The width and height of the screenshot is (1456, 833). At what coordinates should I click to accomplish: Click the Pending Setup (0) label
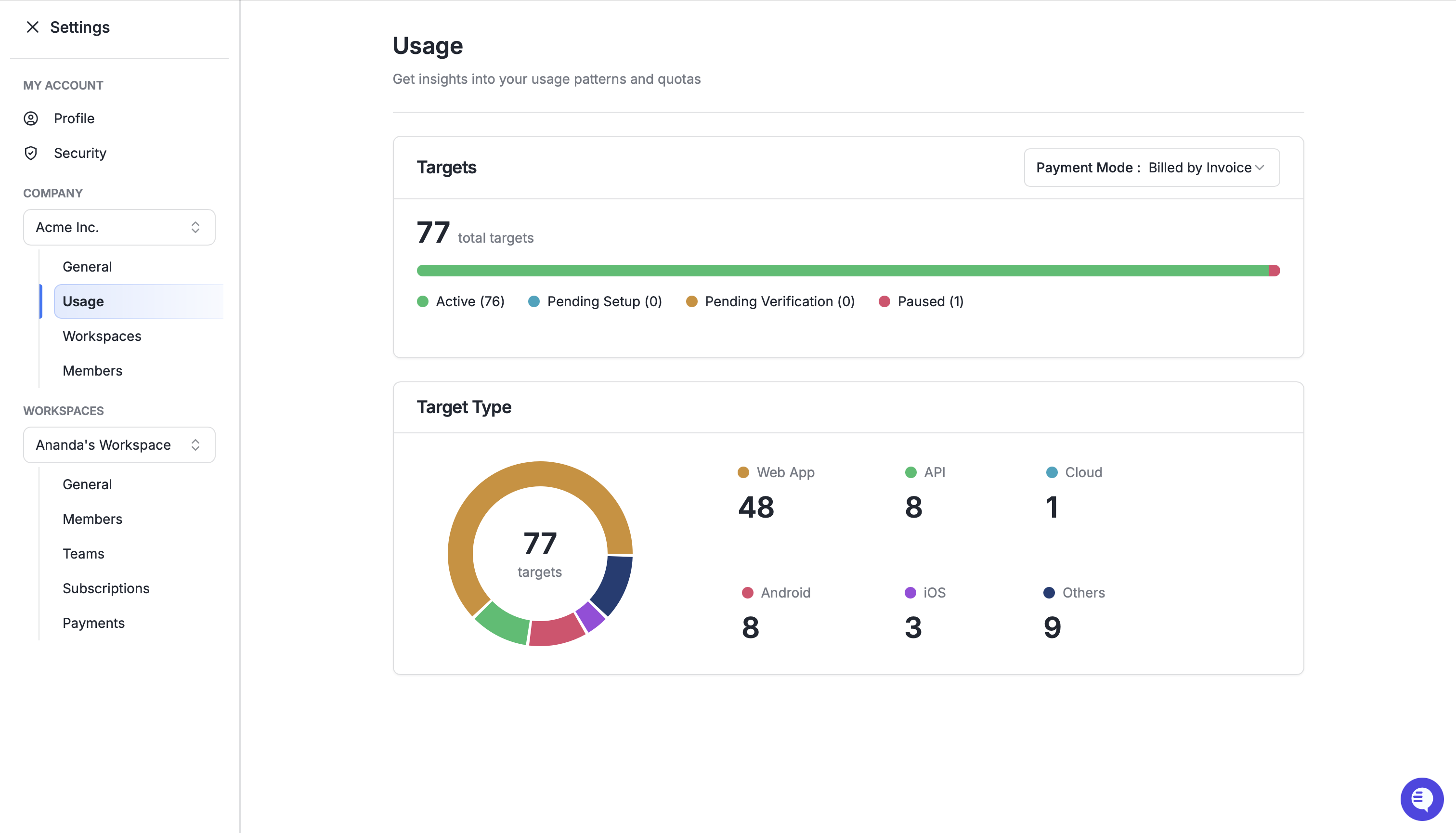(x=605, y=301)
